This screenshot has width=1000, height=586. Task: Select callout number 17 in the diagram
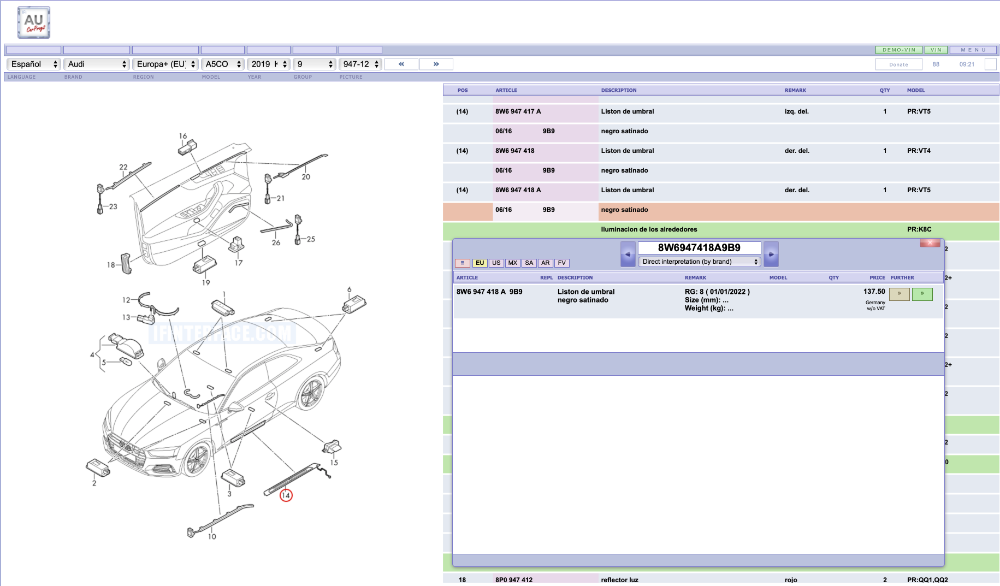click(x=239, y=263)
